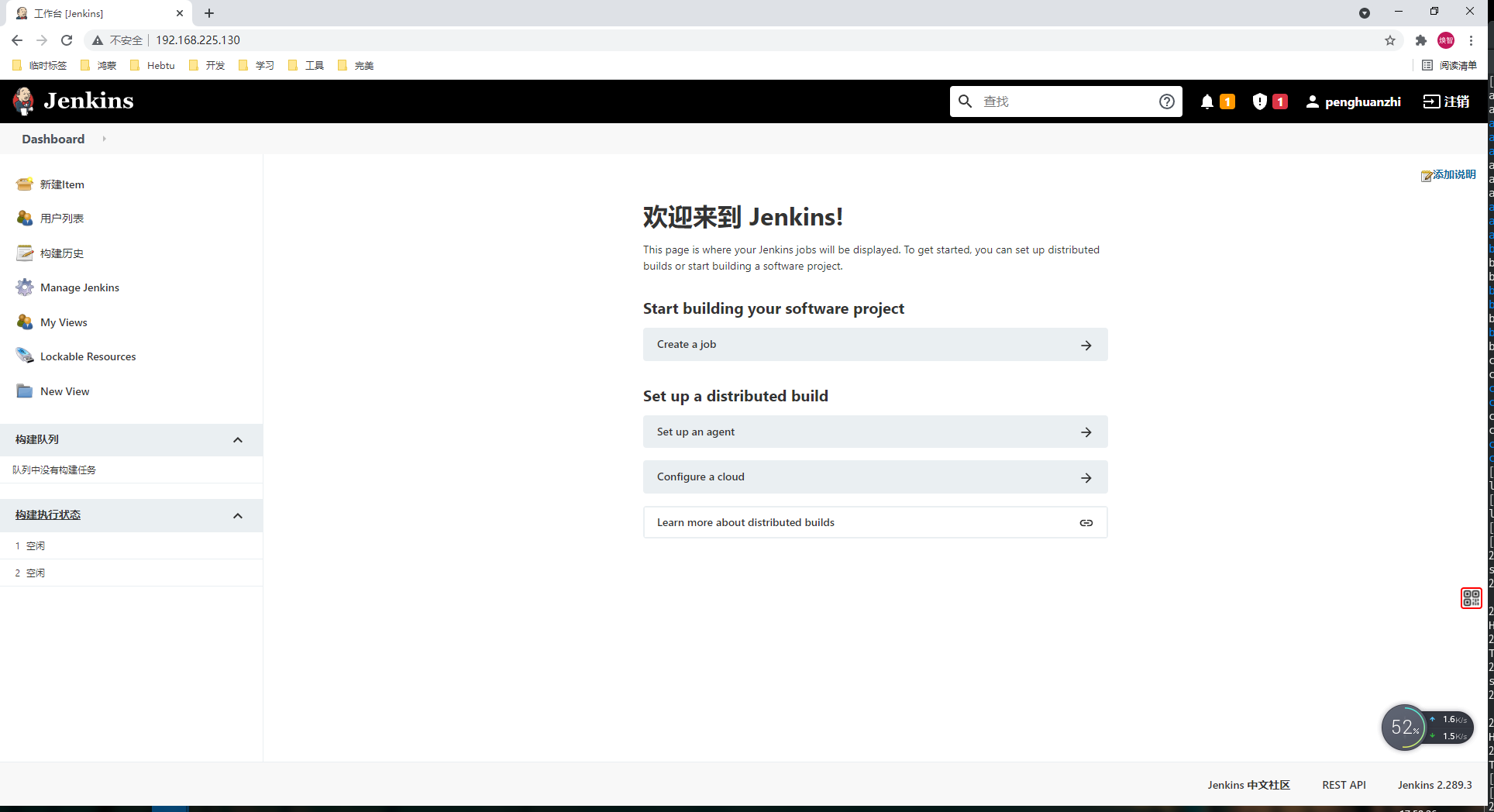Click the Set up an agent label
The height and width of the screenshot is (812, 1494).
point(696,432)
